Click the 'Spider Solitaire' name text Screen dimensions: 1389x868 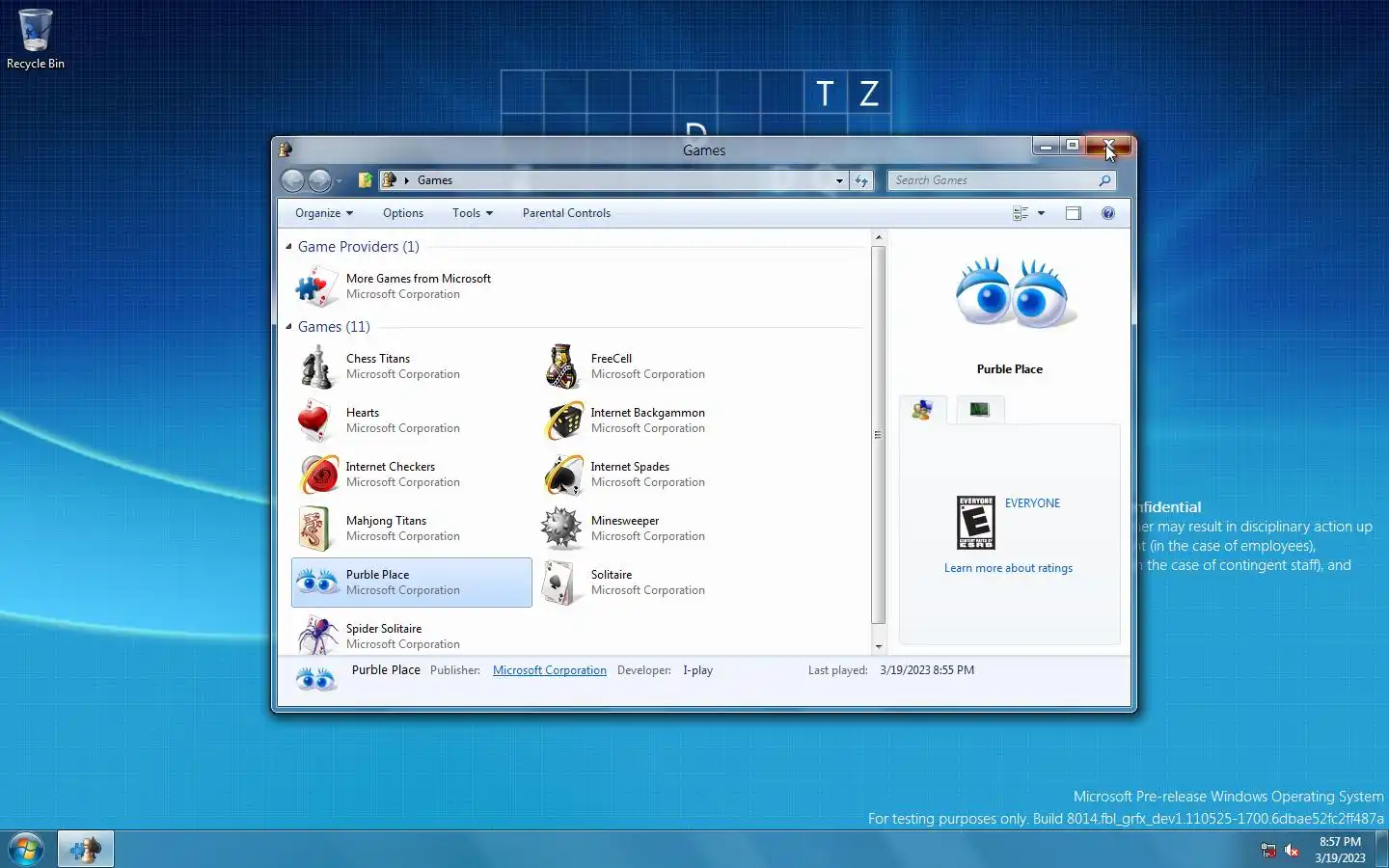pos(384,629)
